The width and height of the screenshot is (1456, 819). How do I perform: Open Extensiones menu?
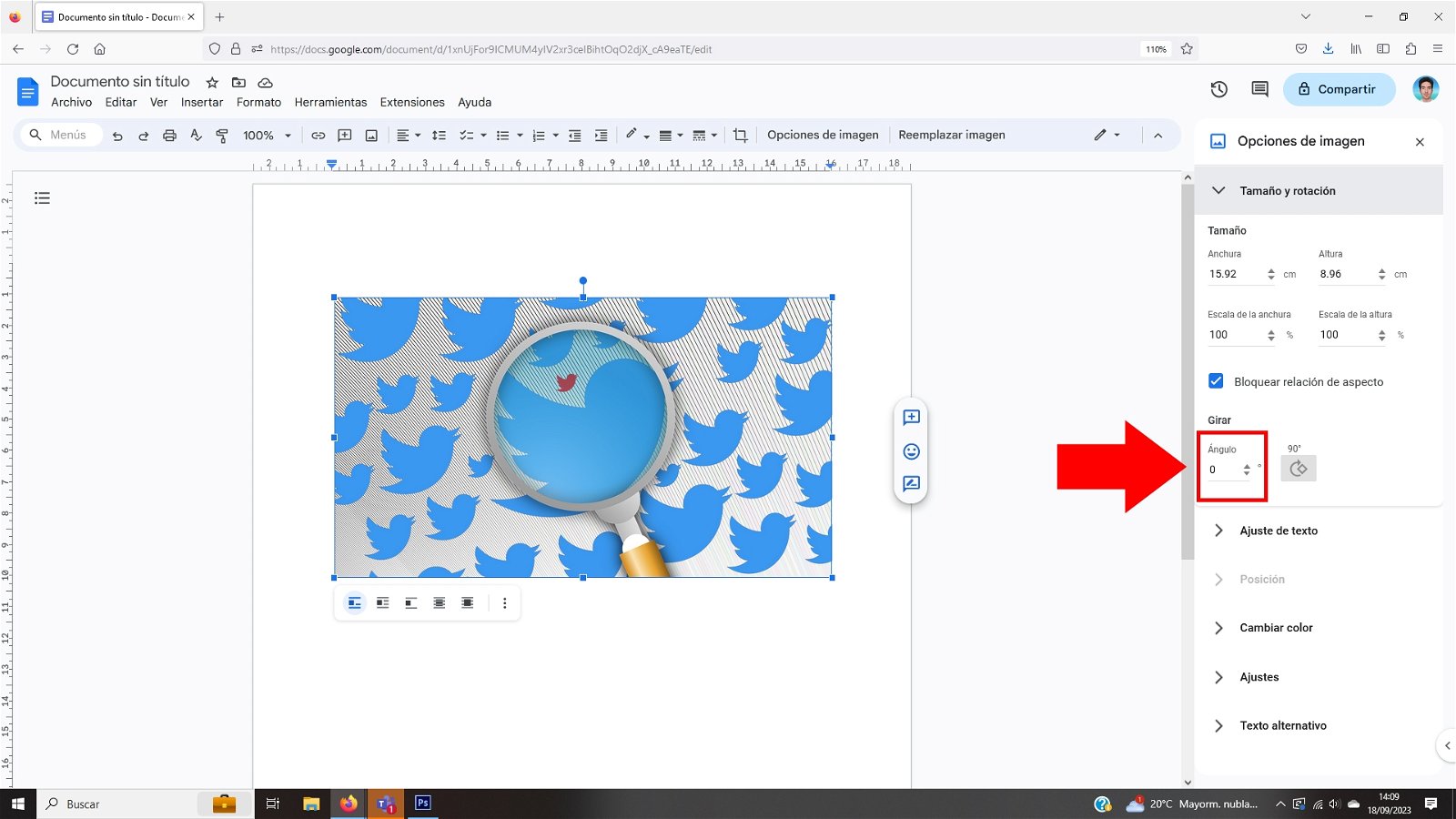(x=412, y=103)
